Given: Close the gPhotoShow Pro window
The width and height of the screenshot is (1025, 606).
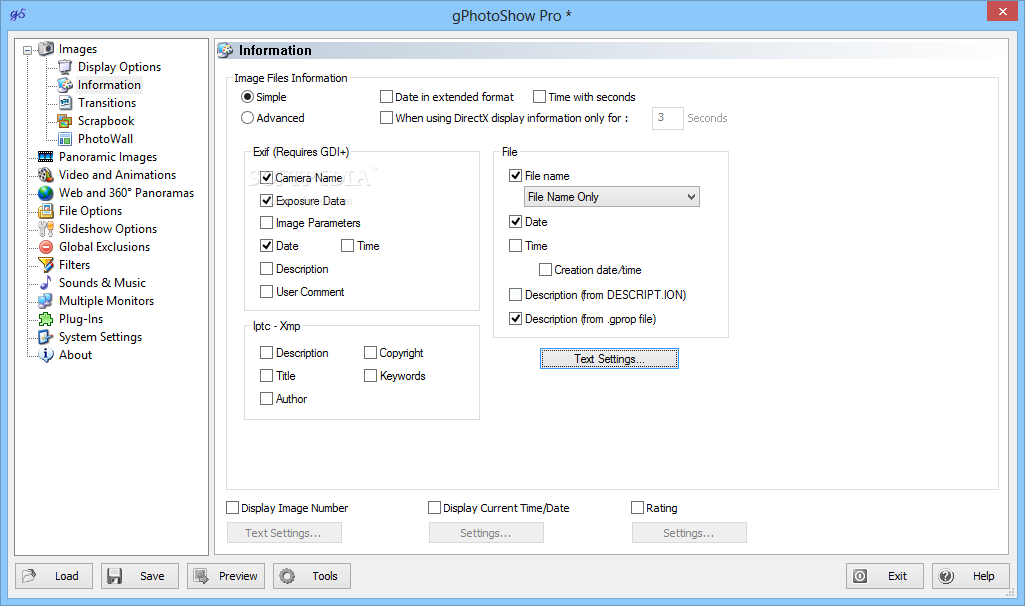Looking at the screenshot, I should click(x=1003, y=11).
